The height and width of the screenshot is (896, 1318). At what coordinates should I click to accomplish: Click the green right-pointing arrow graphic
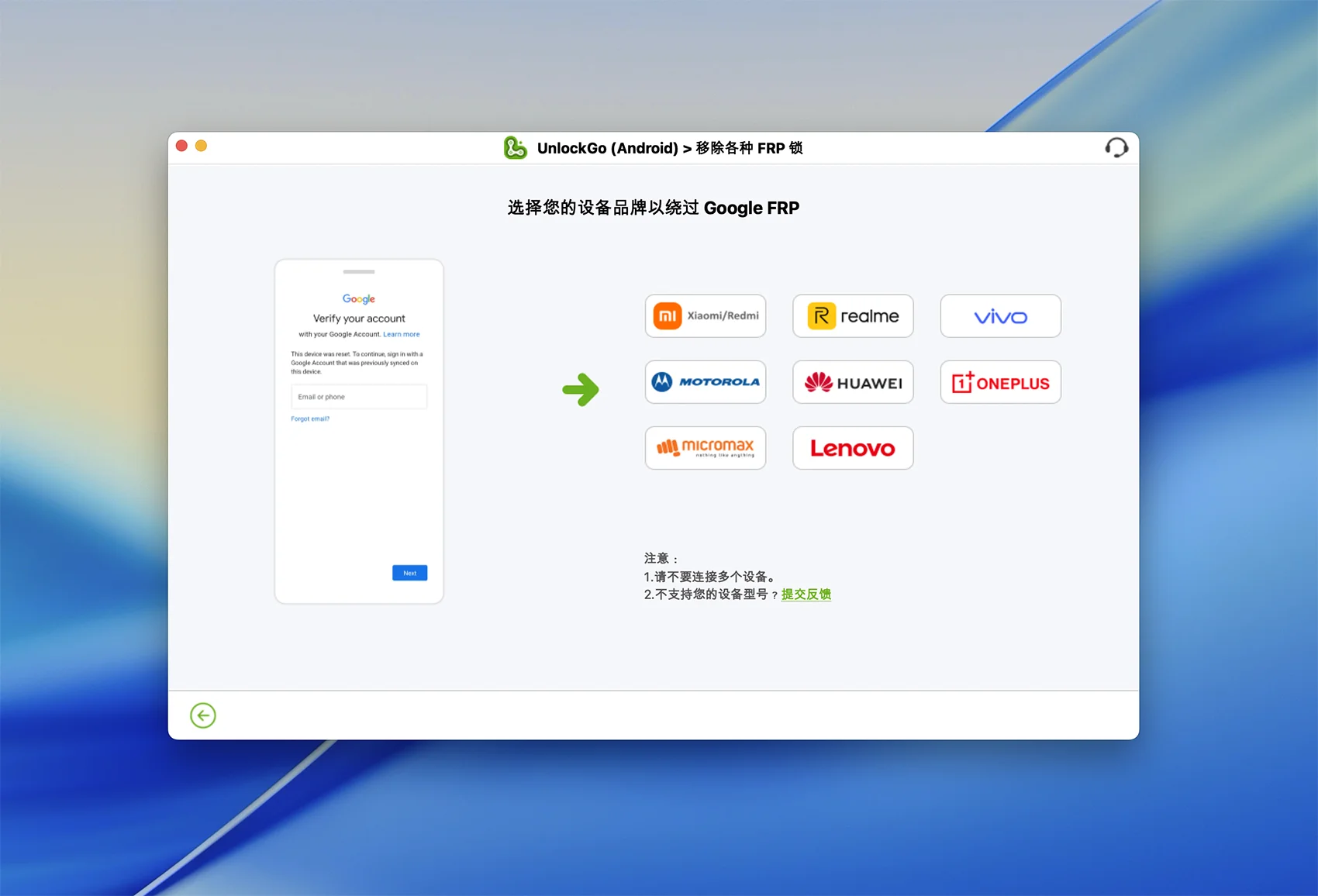[581, 389]
